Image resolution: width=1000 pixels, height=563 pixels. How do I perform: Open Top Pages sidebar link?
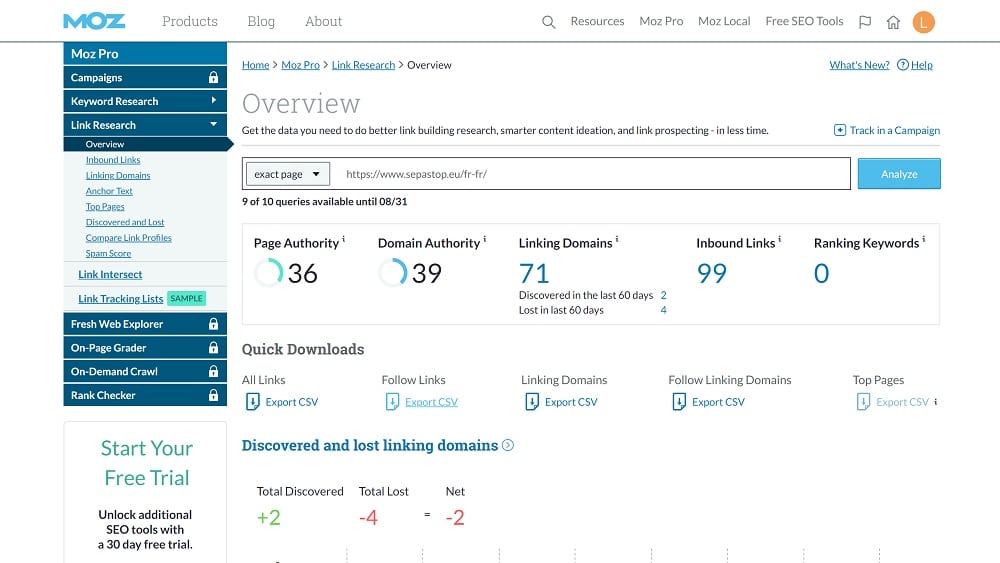(105, 206)
